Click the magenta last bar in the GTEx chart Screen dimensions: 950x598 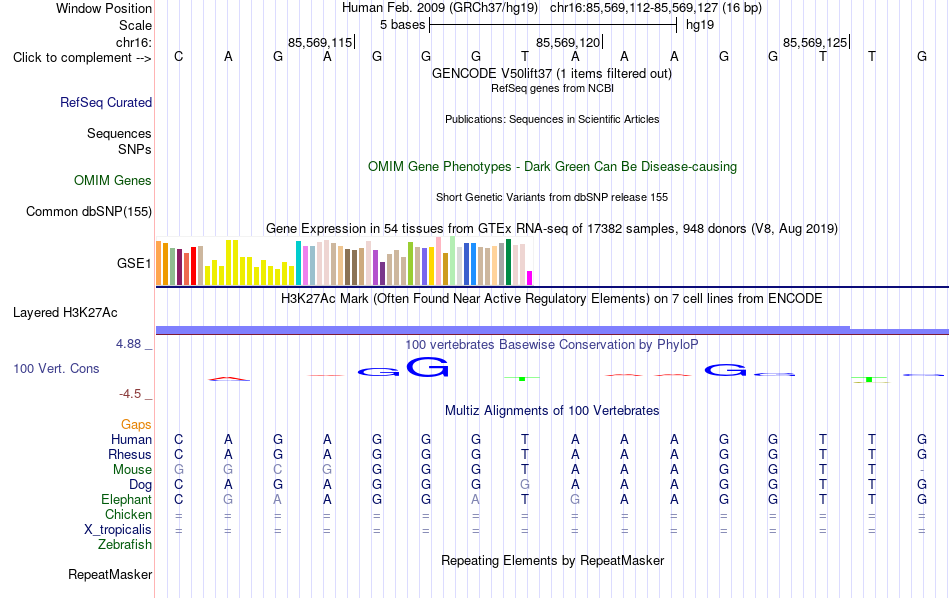[530, 278]
